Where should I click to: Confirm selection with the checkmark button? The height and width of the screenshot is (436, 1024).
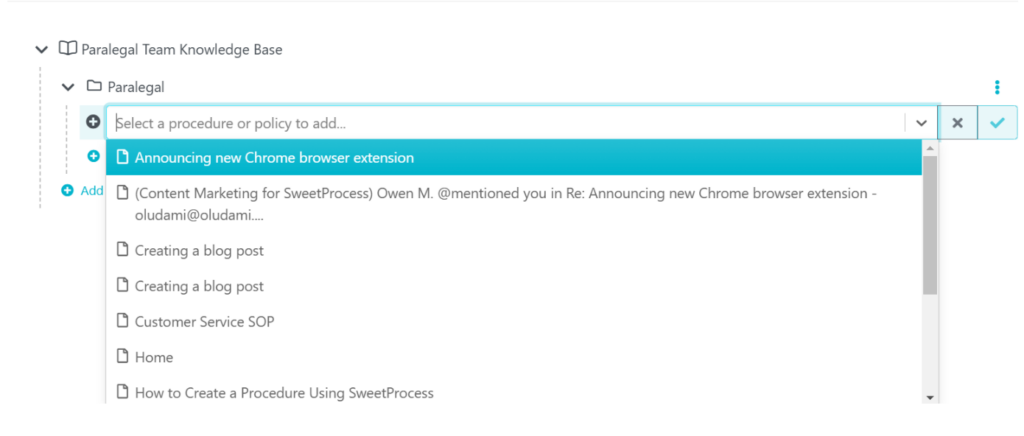tap(997, 123)
